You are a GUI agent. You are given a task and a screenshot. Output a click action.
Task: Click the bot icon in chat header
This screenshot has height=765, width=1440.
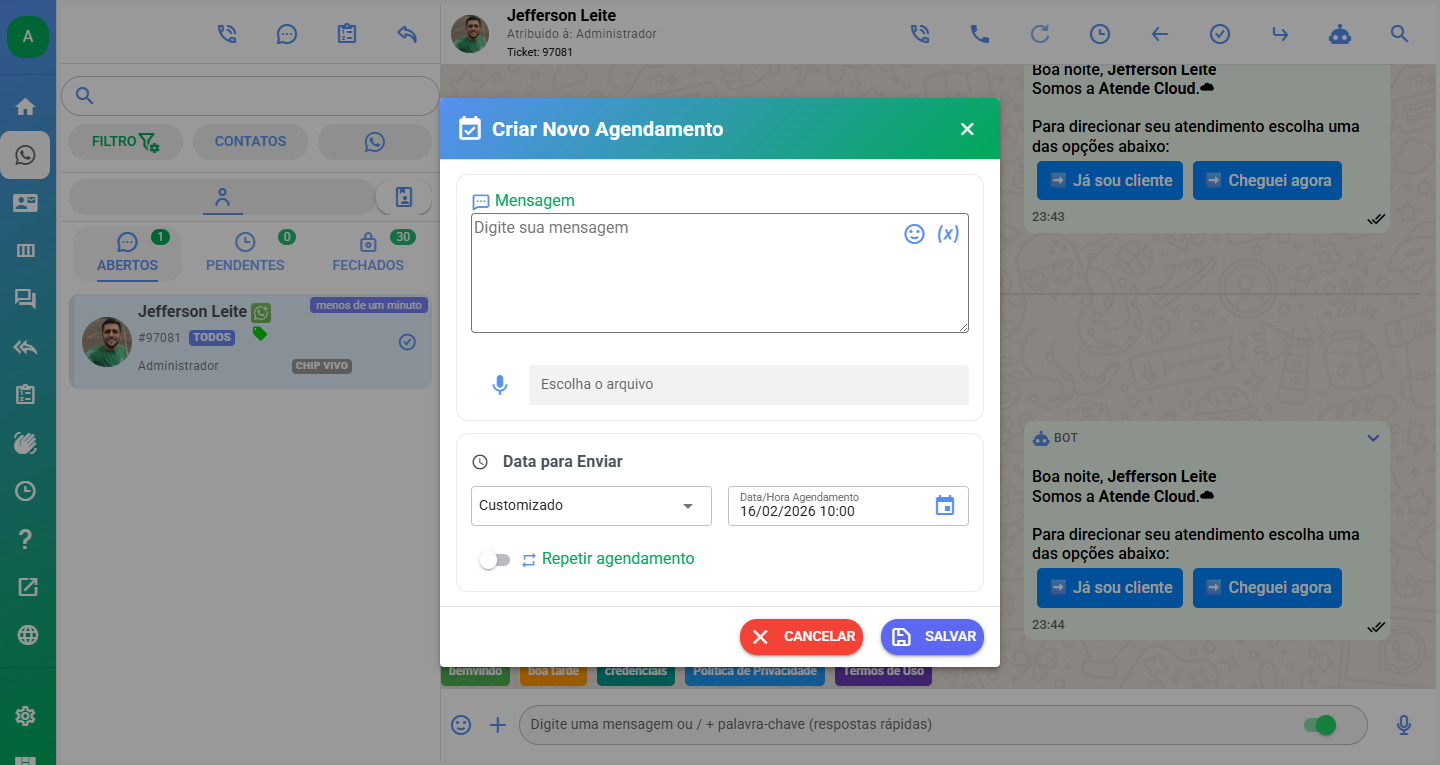1339,34
